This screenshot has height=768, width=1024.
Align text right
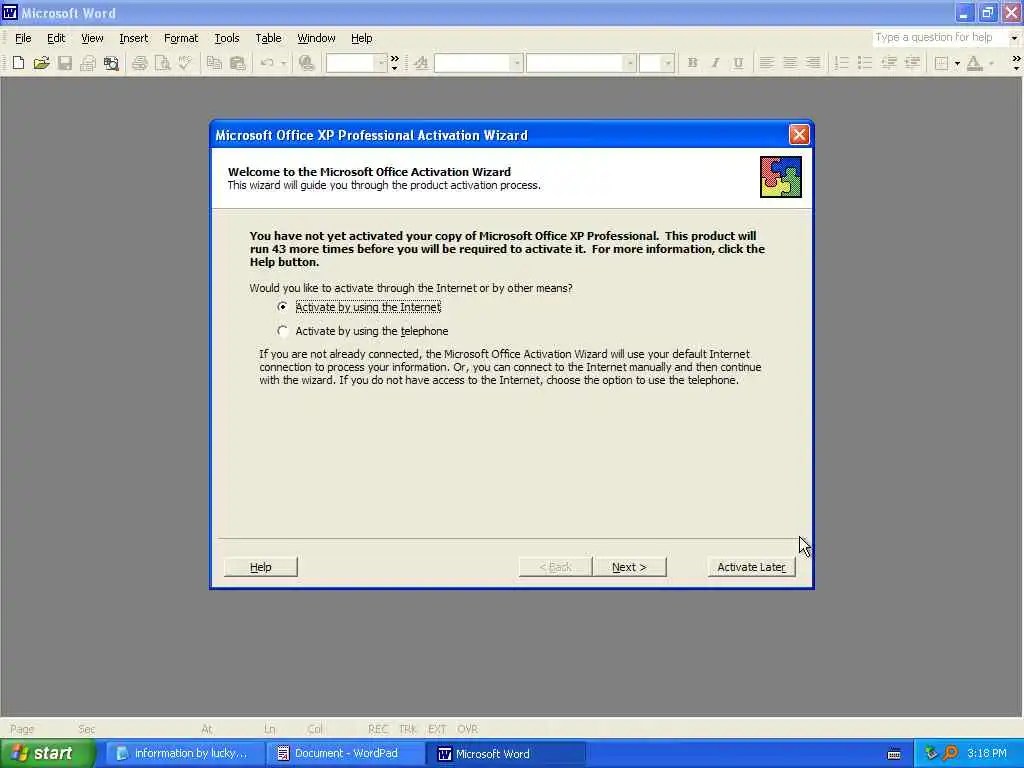click(x=813, y=63)
